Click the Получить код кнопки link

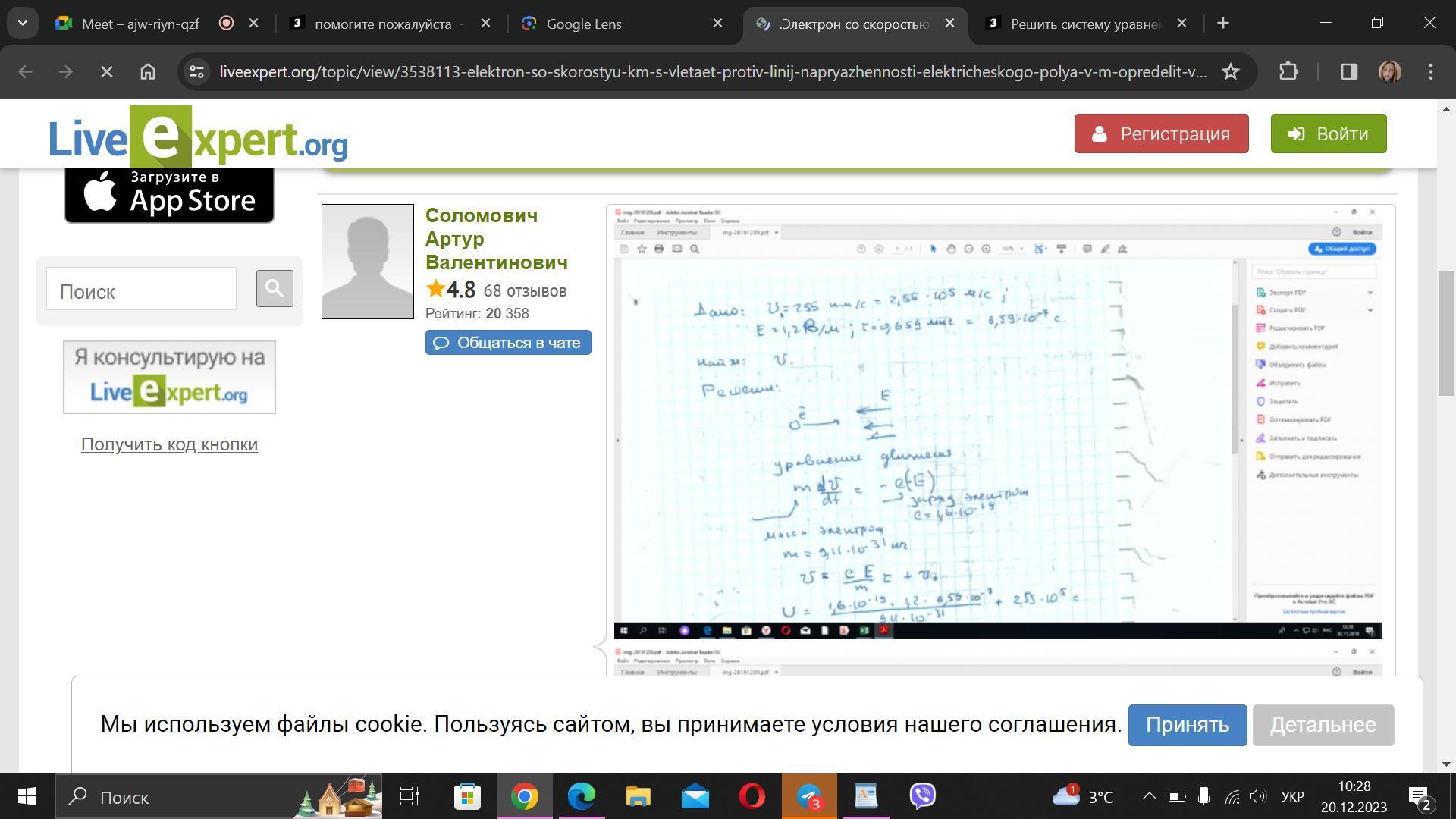[169, 444]
